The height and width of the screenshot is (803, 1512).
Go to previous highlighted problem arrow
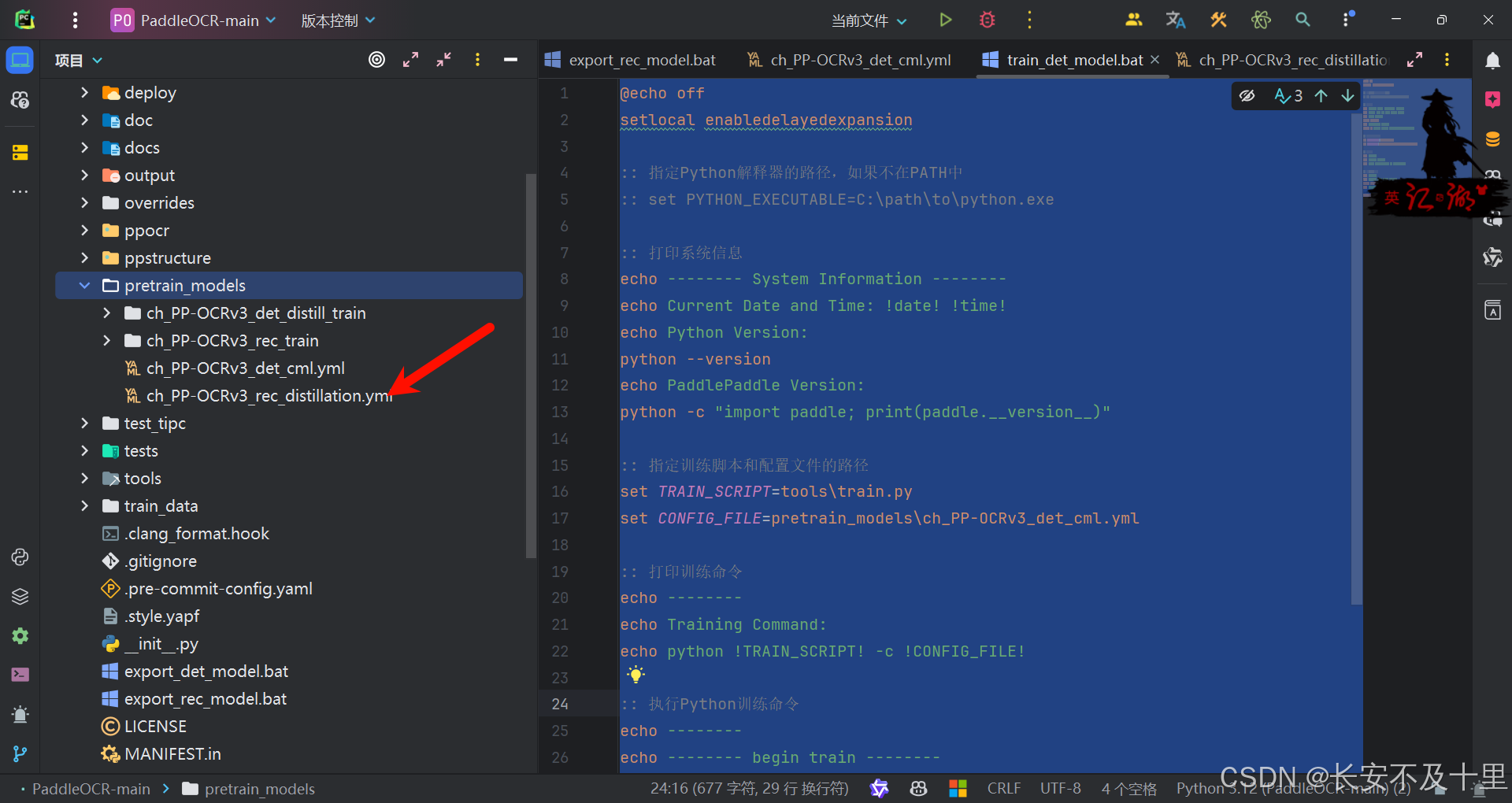pos(1321,96)
